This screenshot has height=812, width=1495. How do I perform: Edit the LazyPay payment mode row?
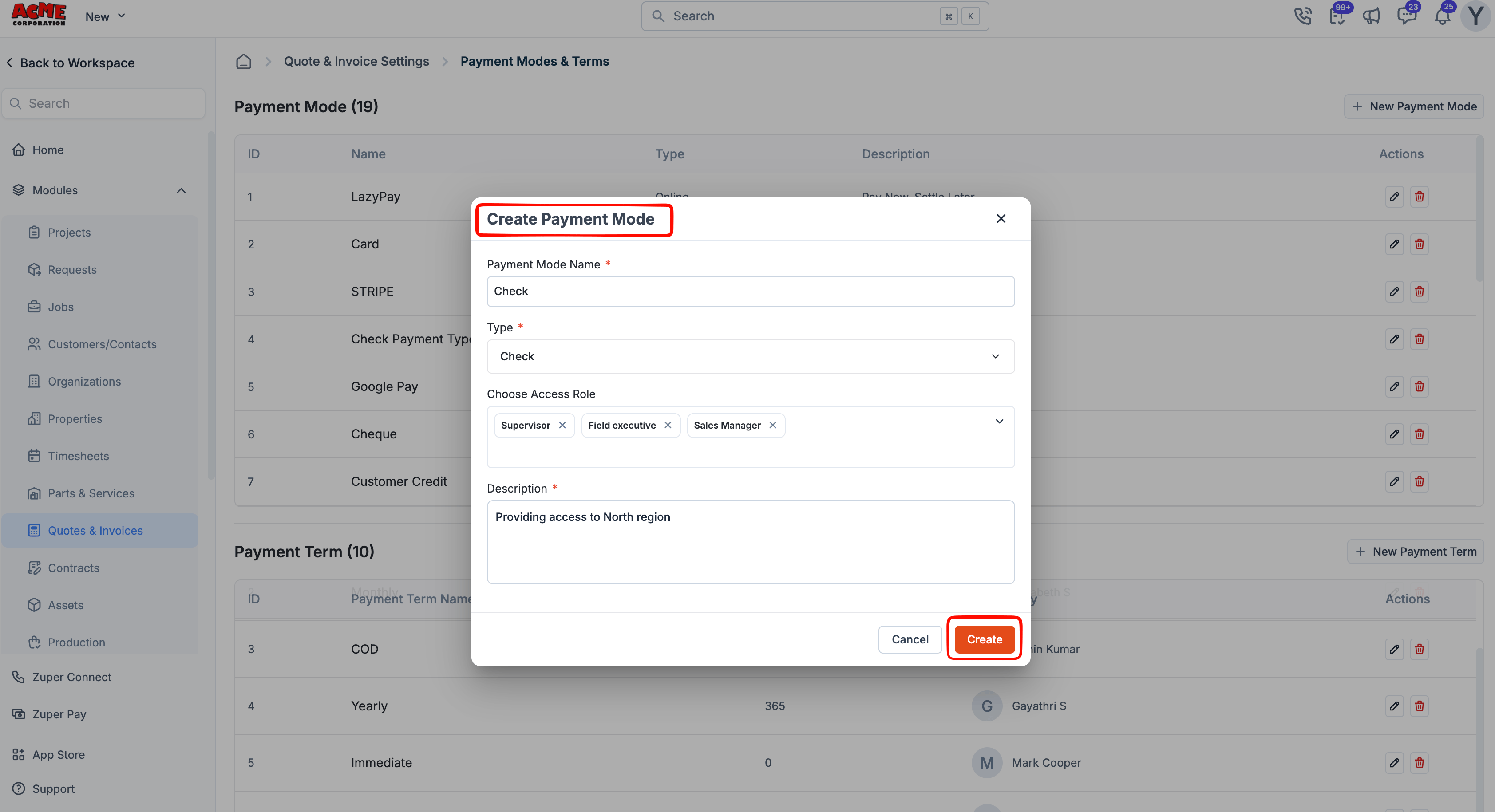coord(1394,197)
